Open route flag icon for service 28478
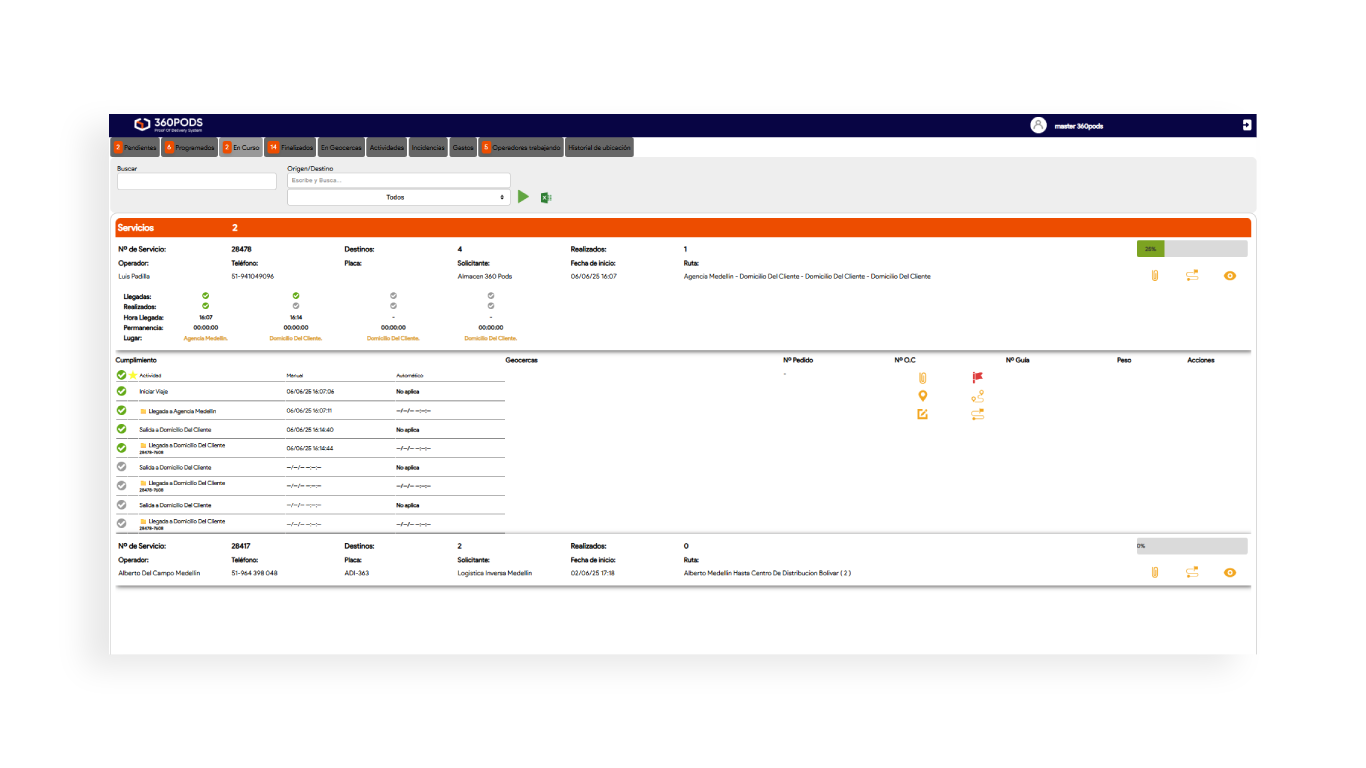1366x768 pixels. [x=1192, y=276]
